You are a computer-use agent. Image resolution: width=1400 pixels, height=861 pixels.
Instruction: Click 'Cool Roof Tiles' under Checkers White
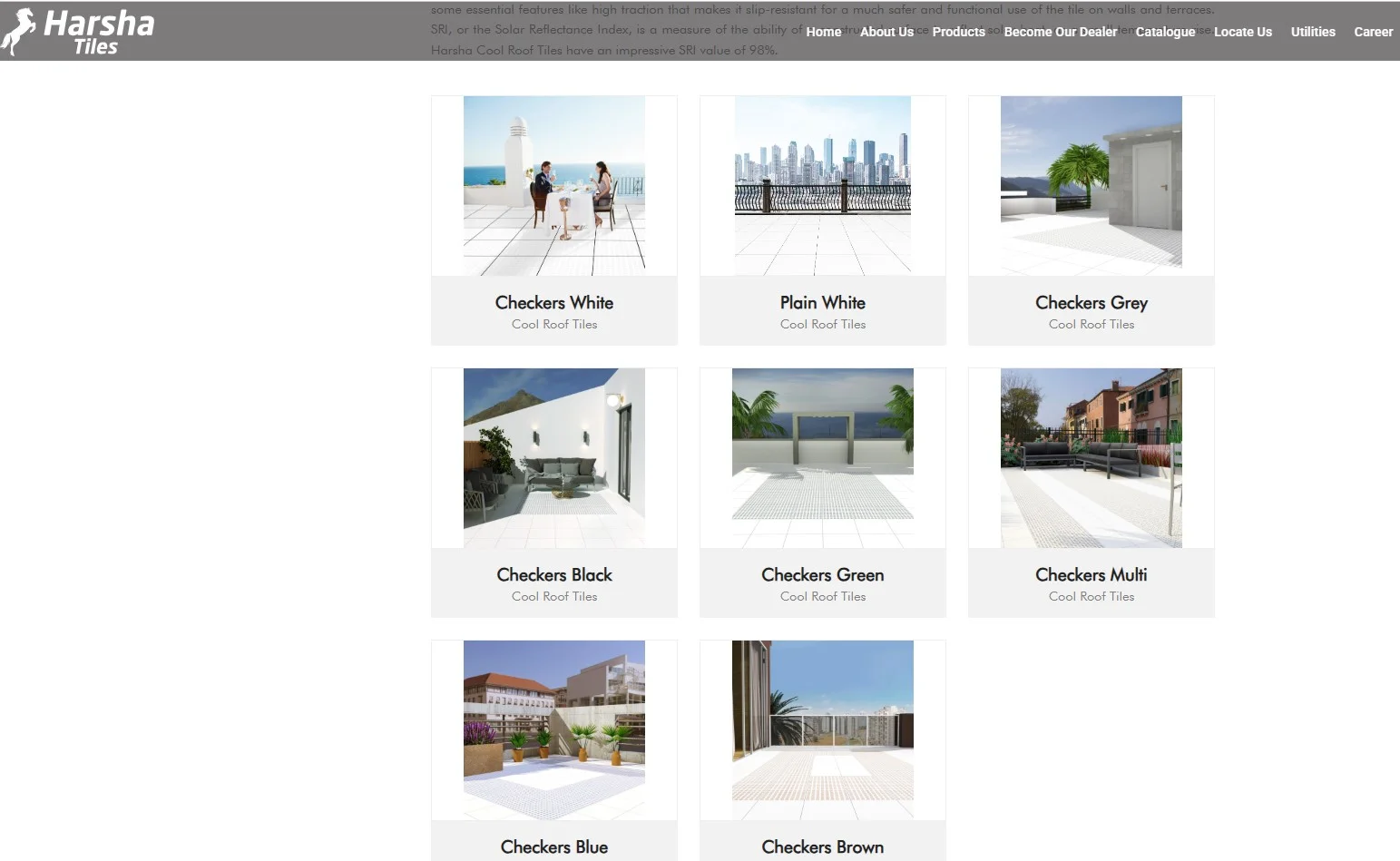pyautogui.click(x=554, y=324)
